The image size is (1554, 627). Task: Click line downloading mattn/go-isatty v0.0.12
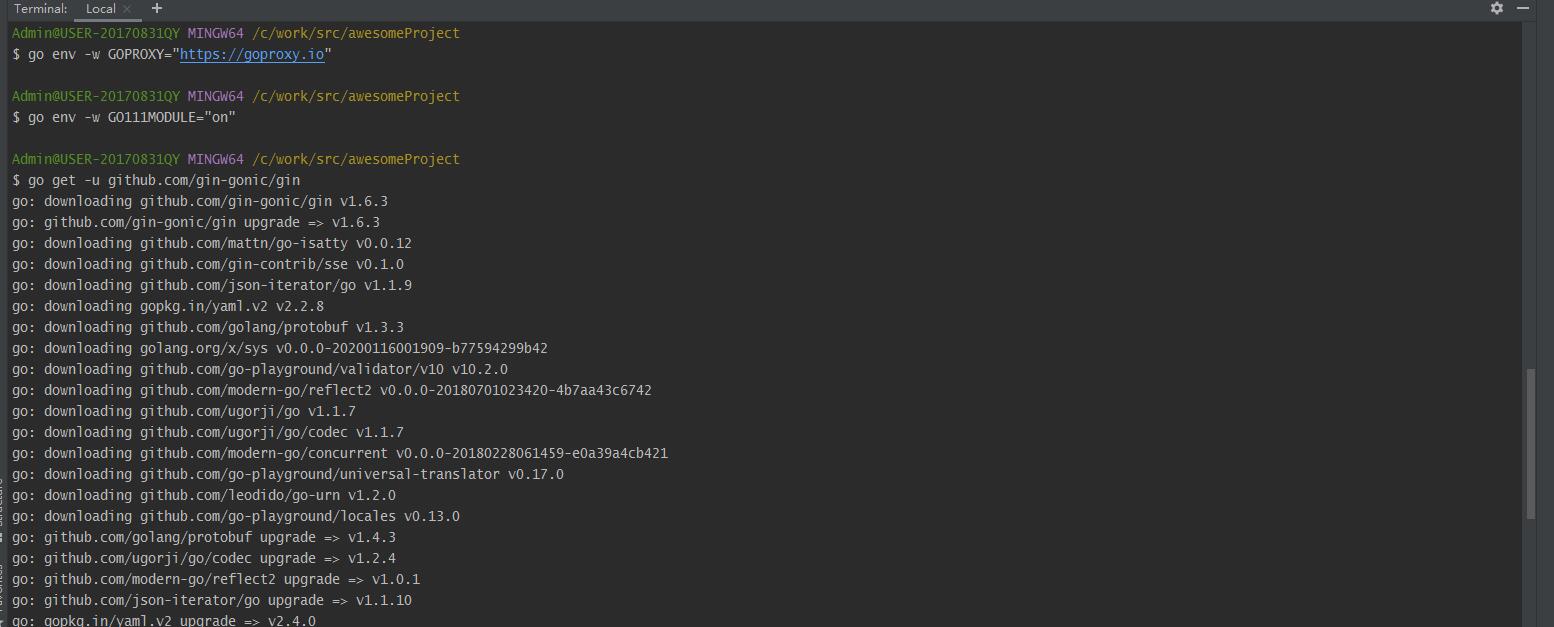pos(212,243)
